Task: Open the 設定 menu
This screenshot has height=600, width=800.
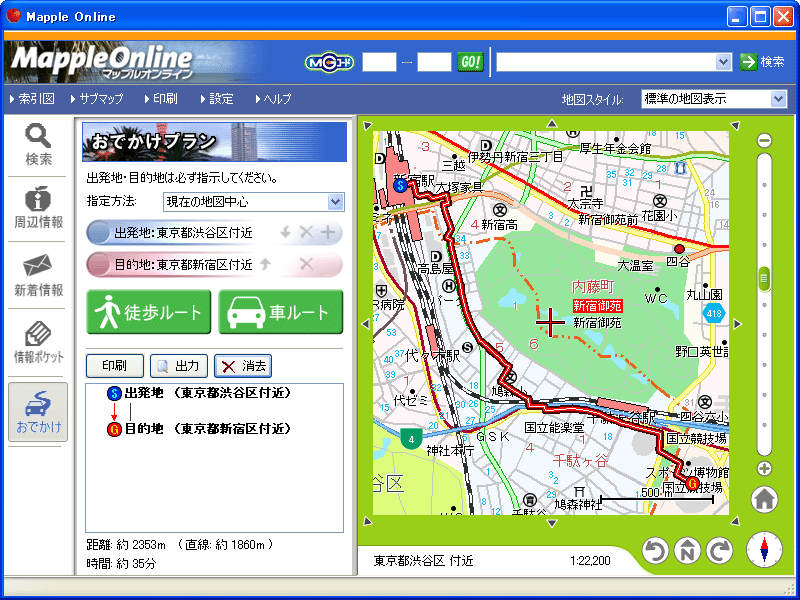Action: 217,99
